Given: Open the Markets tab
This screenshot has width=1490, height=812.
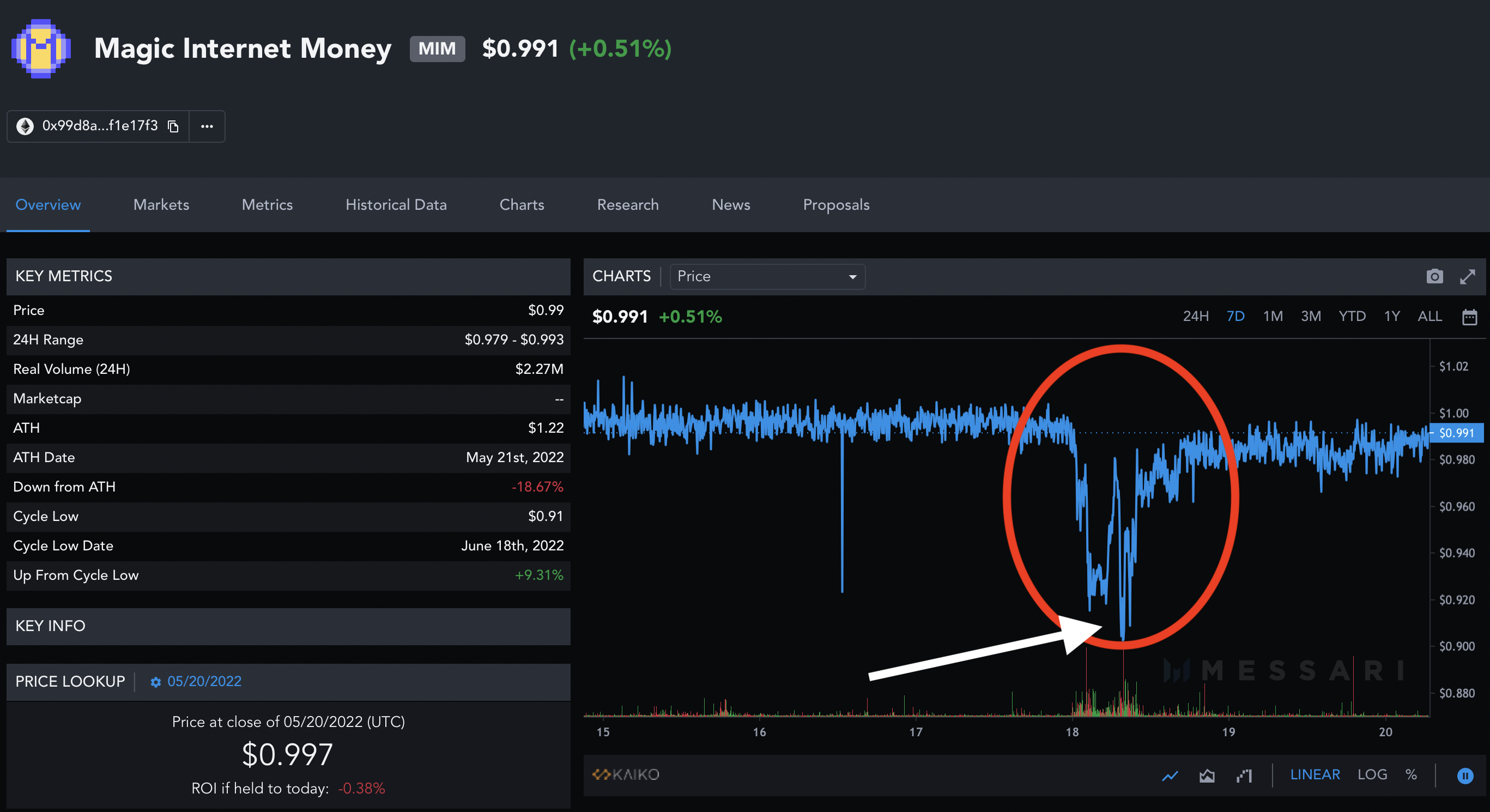Looking at the screenshot, I should point(161,205).
